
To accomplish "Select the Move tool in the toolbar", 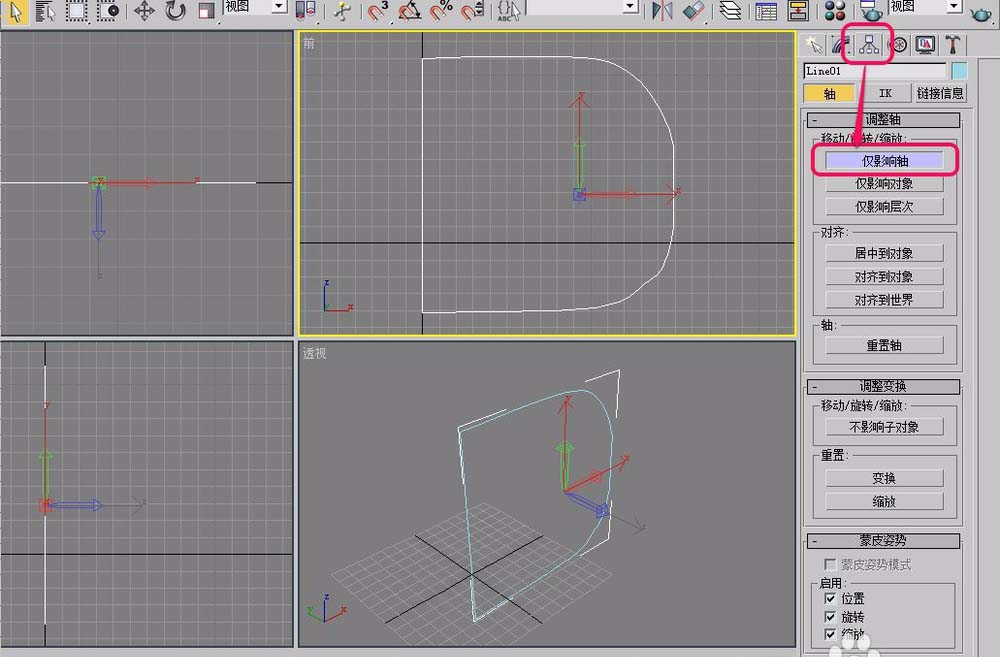I will [x=144, y=11].
